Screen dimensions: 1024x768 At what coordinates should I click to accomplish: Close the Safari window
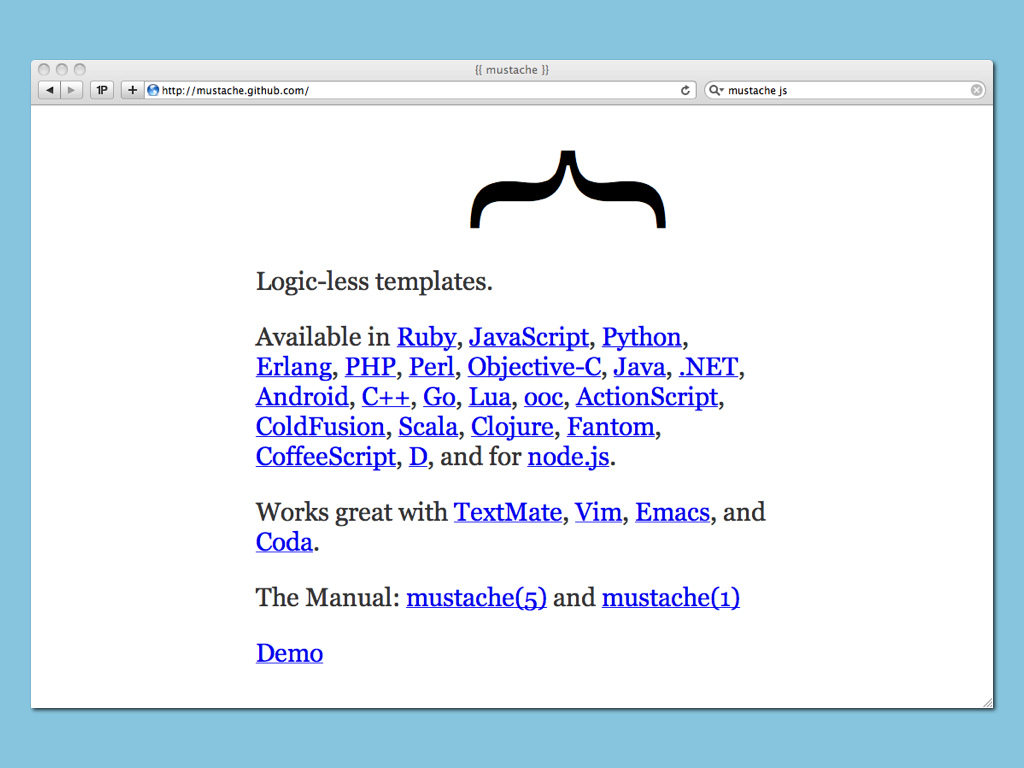click(44, 69)
